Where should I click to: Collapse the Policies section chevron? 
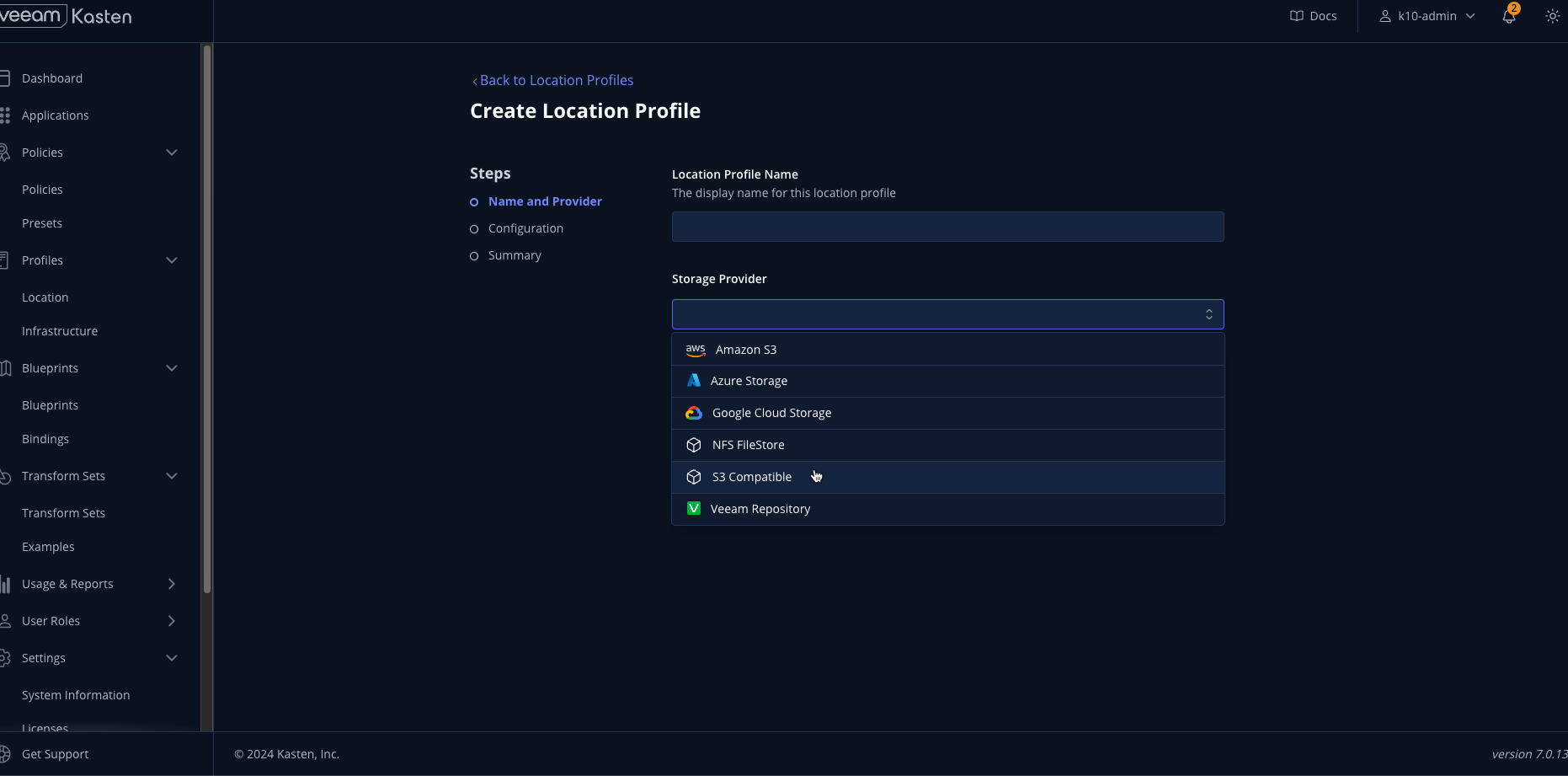click(x=172, y=153)
